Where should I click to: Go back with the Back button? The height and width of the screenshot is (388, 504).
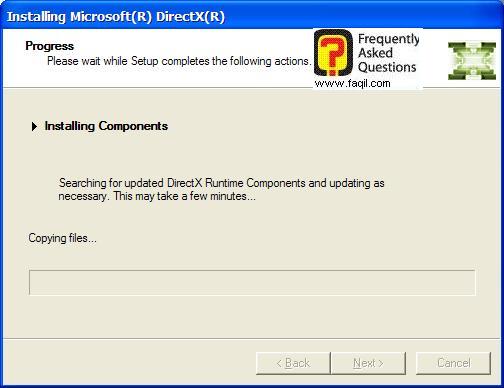tap(293, 363)
